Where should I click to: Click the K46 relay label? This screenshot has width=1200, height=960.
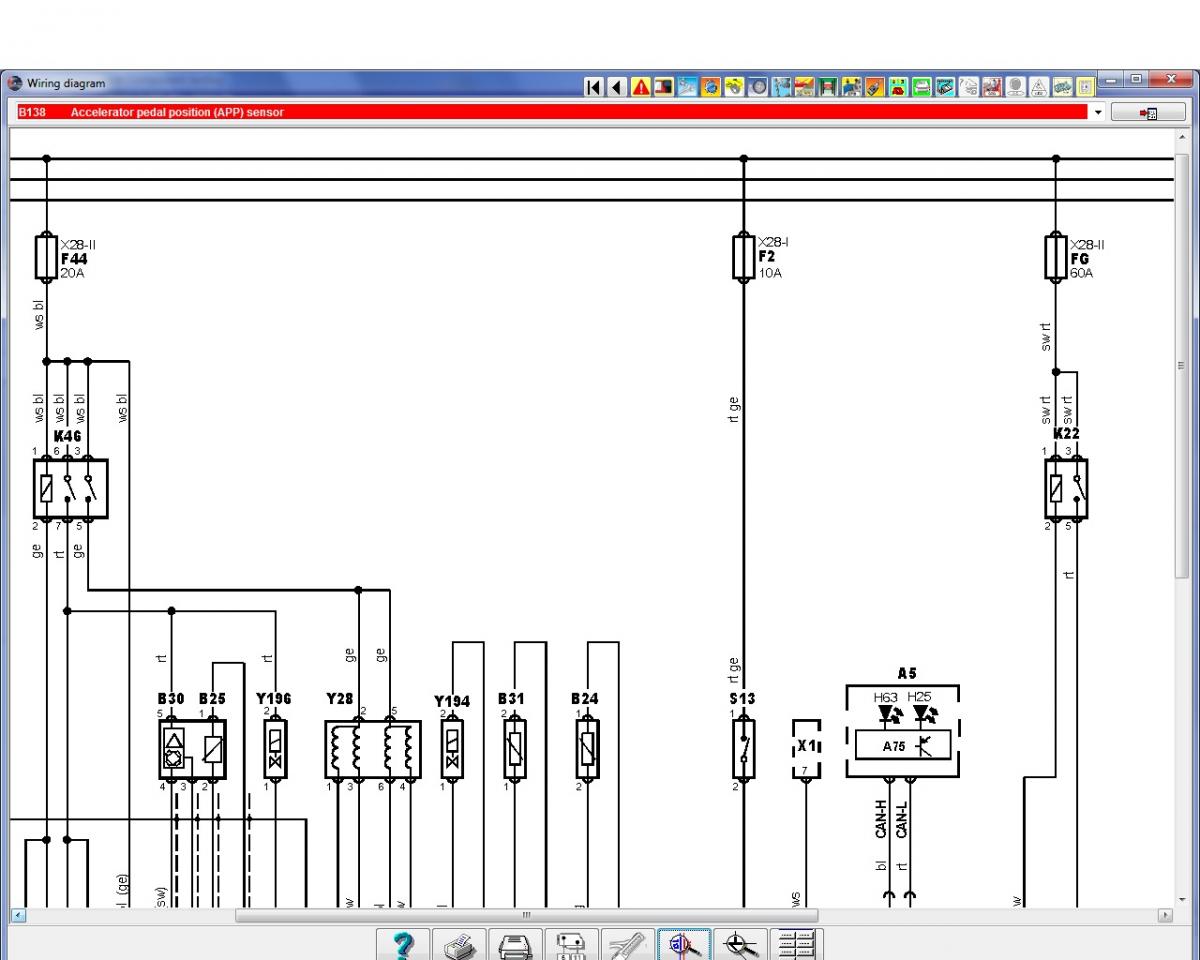tap(68, 437)
